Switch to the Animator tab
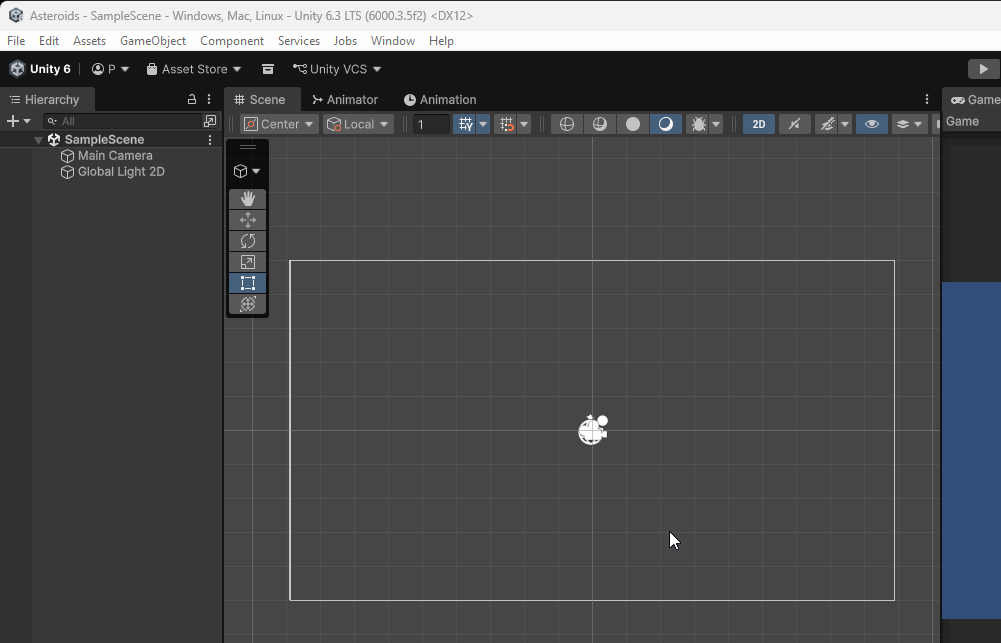 345,100
